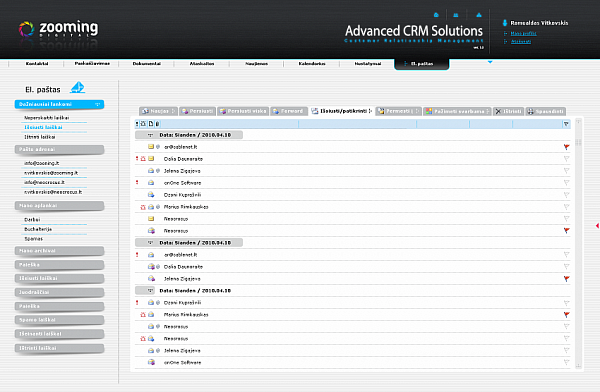Click the zooming digital logo

point(58,29)
